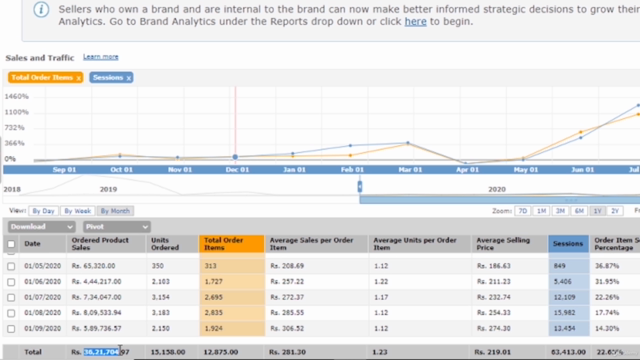This screenshot has height=360, width=640.
Task: Set the zoom to 1M
Action: pyautogui.click(x=541, y=211)
